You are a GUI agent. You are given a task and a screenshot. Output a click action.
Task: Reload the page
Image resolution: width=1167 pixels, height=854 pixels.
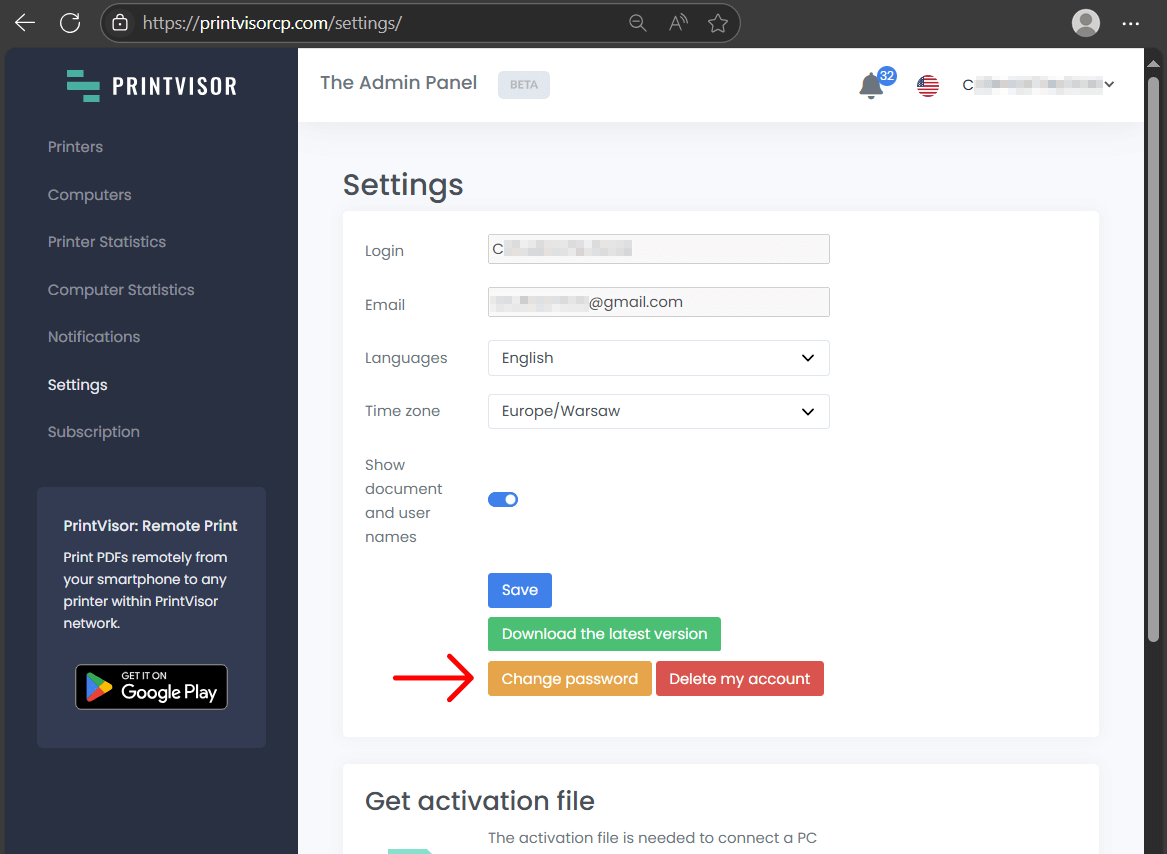[69, 22]
